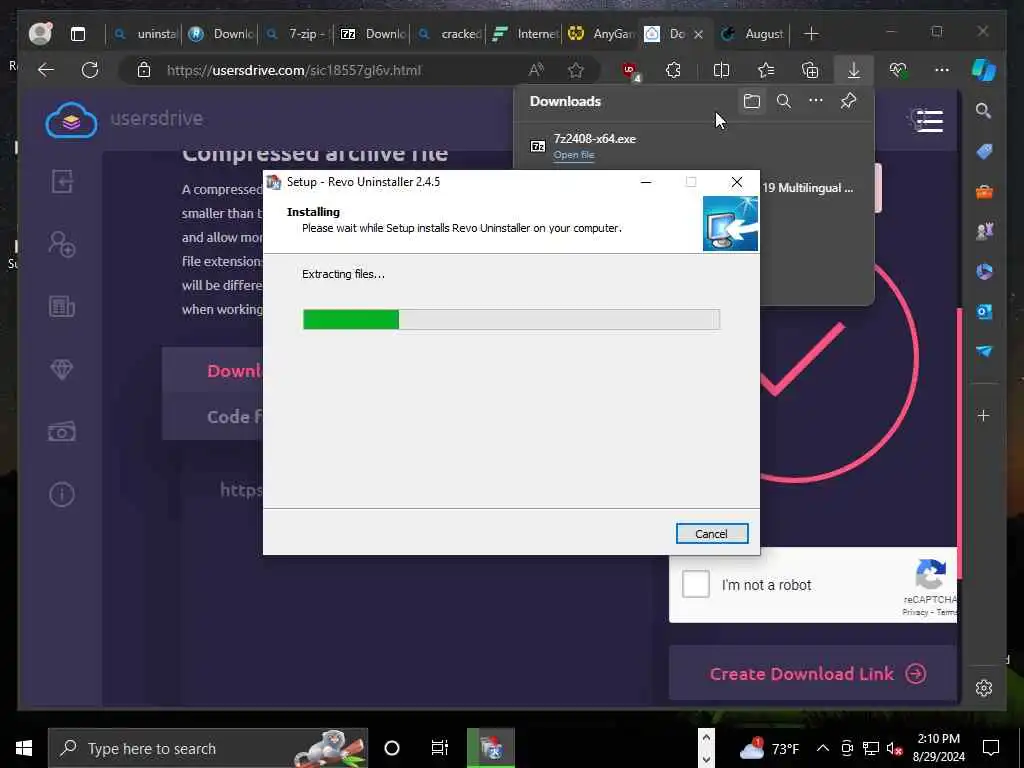
Task: Open more options in Downloads panel
Action: click(x=816, y=101)
